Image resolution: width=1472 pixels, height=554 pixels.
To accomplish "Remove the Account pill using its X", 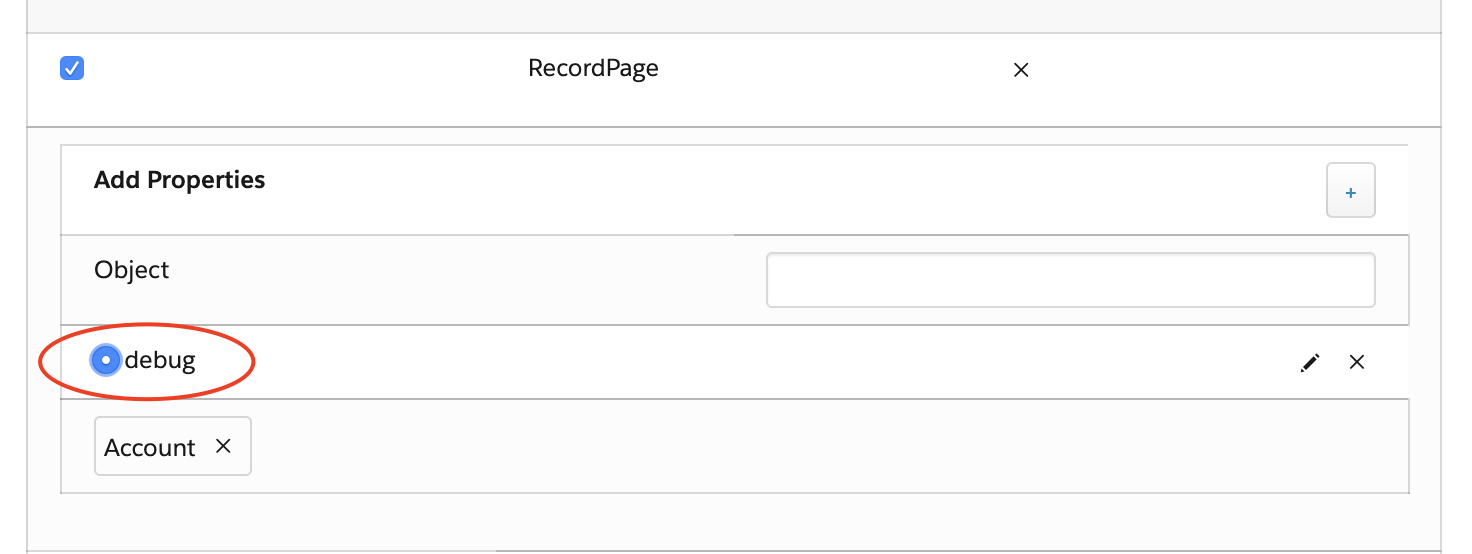I will pyautogui.click(x=224, y=446).
